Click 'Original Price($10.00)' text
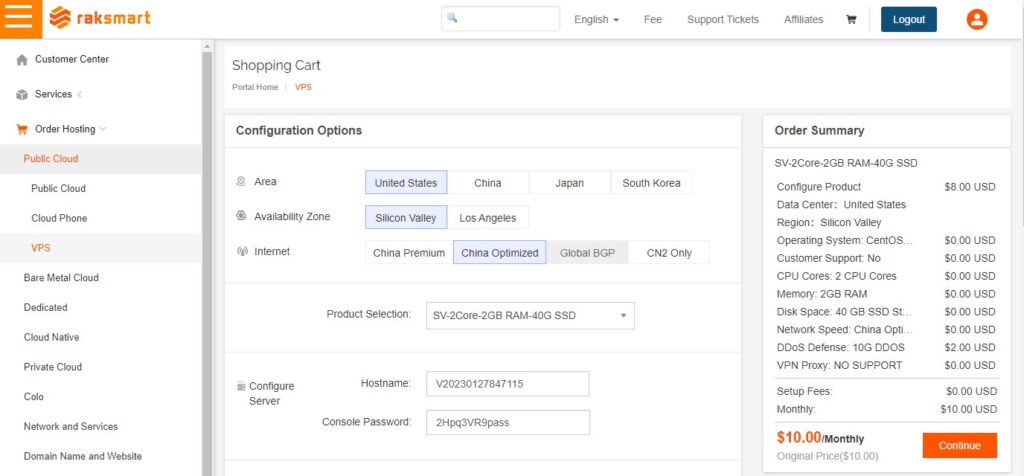This screenshot has width=1024, height=476. (x=827, y=456)
